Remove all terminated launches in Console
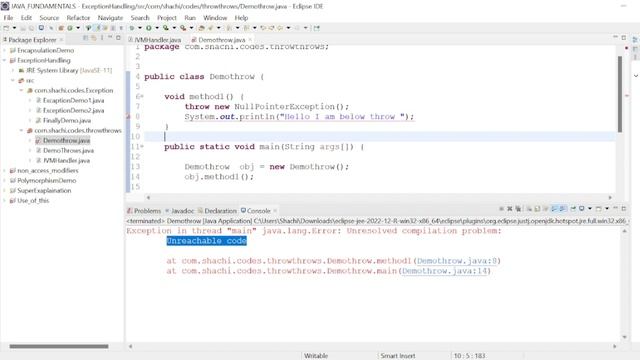Screen dimensions: 640x360 tap(518, 209)
